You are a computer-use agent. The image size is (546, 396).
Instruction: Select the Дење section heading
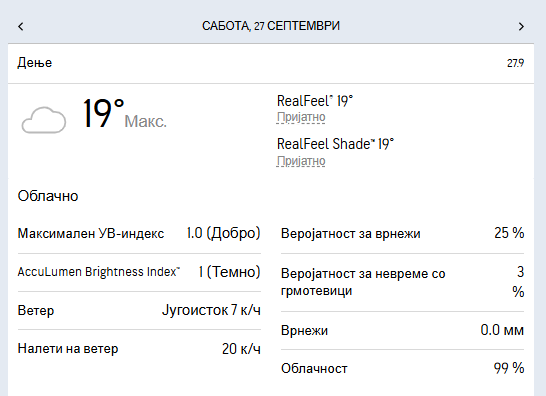tap(35, 63)
